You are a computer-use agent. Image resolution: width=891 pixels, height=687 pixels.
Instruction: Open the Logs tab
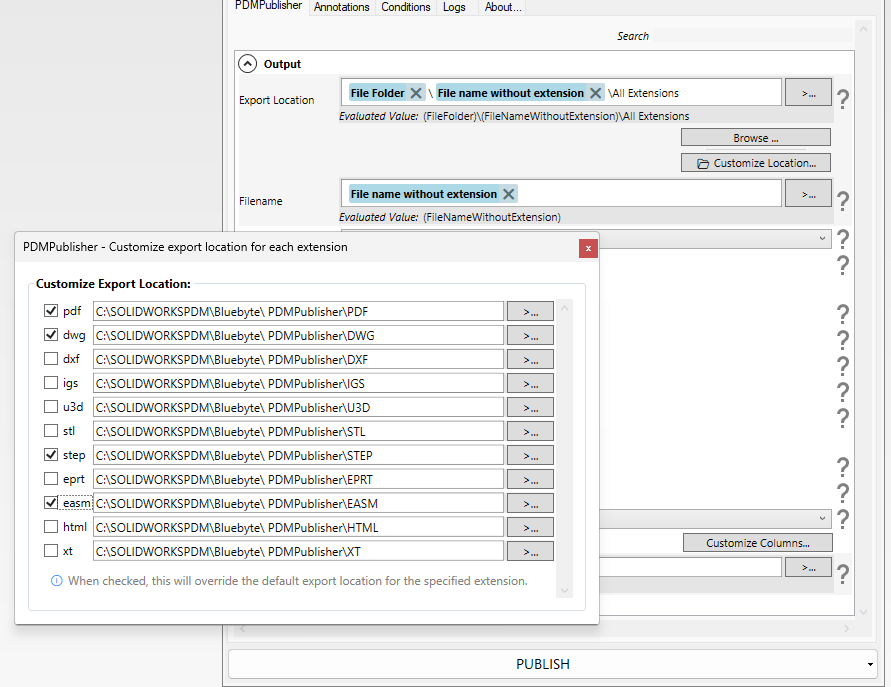pos(454,7)
